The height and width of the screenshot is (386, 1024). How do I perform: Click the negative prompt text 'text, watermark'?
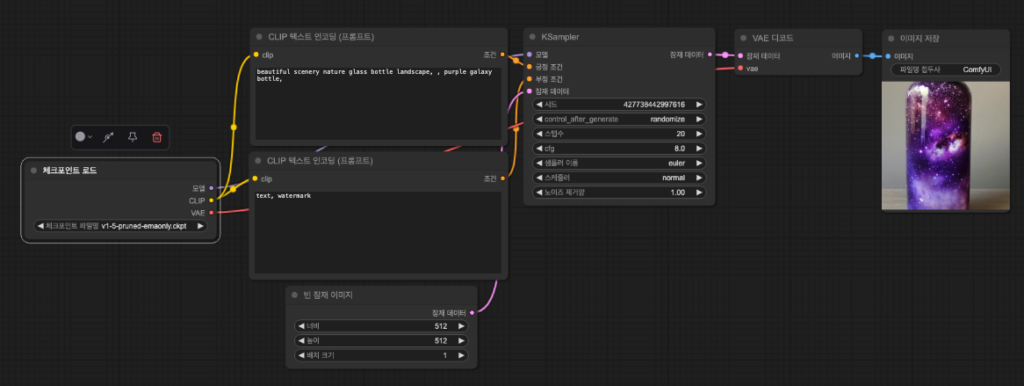pyautogui.click(x=283, y=195)
